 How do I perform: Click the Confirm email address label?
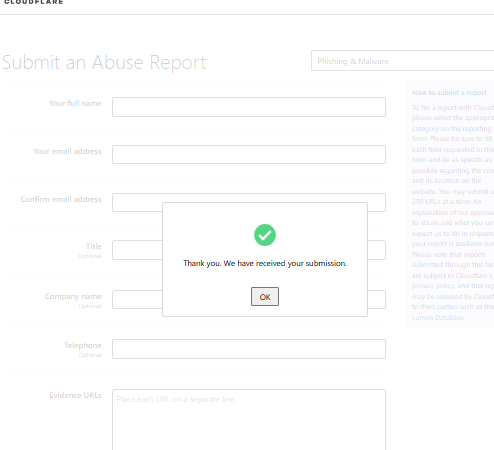[61, 199]
